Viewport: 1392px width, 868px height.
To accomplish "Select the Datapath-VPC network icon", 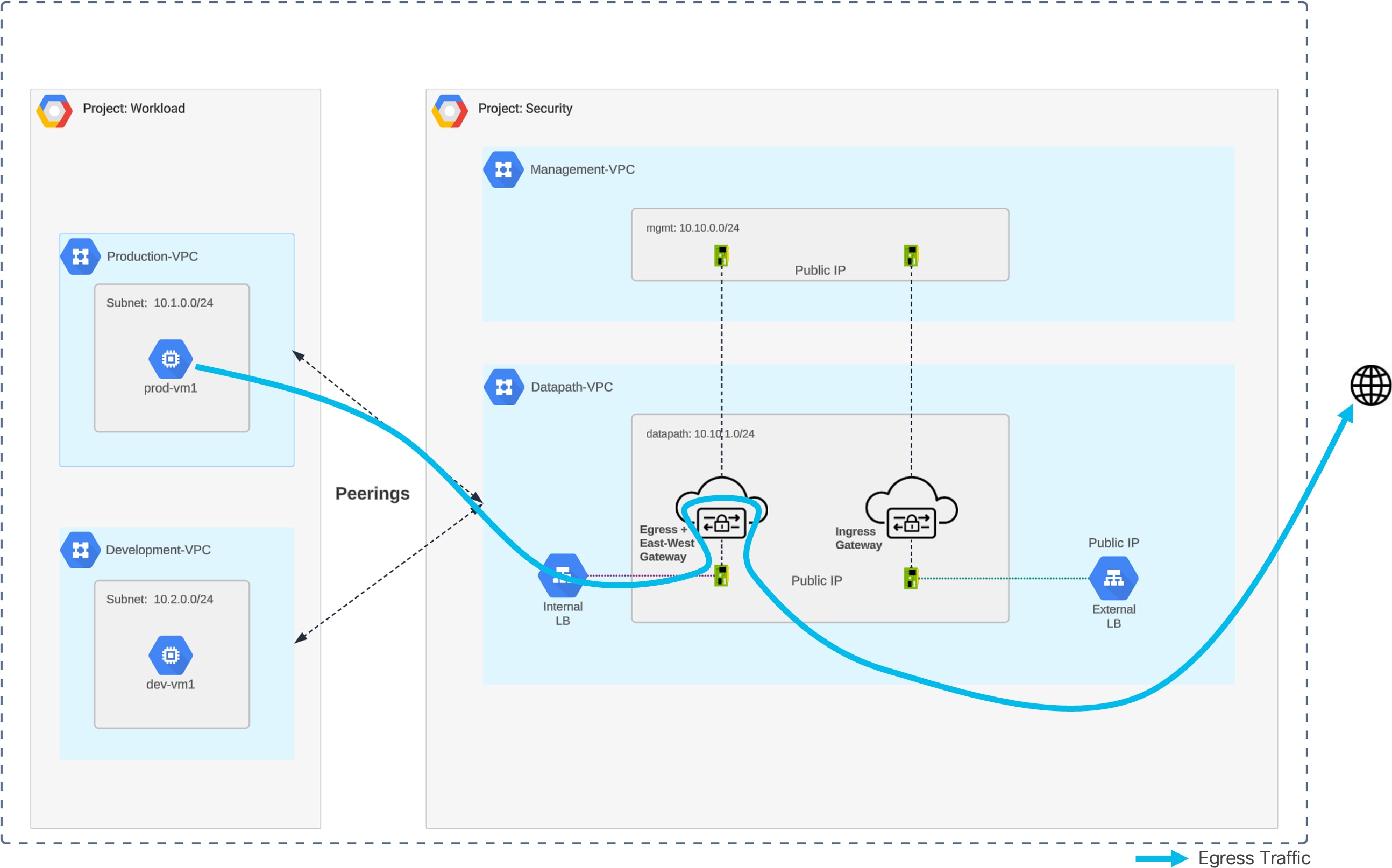I will point(504,387).
